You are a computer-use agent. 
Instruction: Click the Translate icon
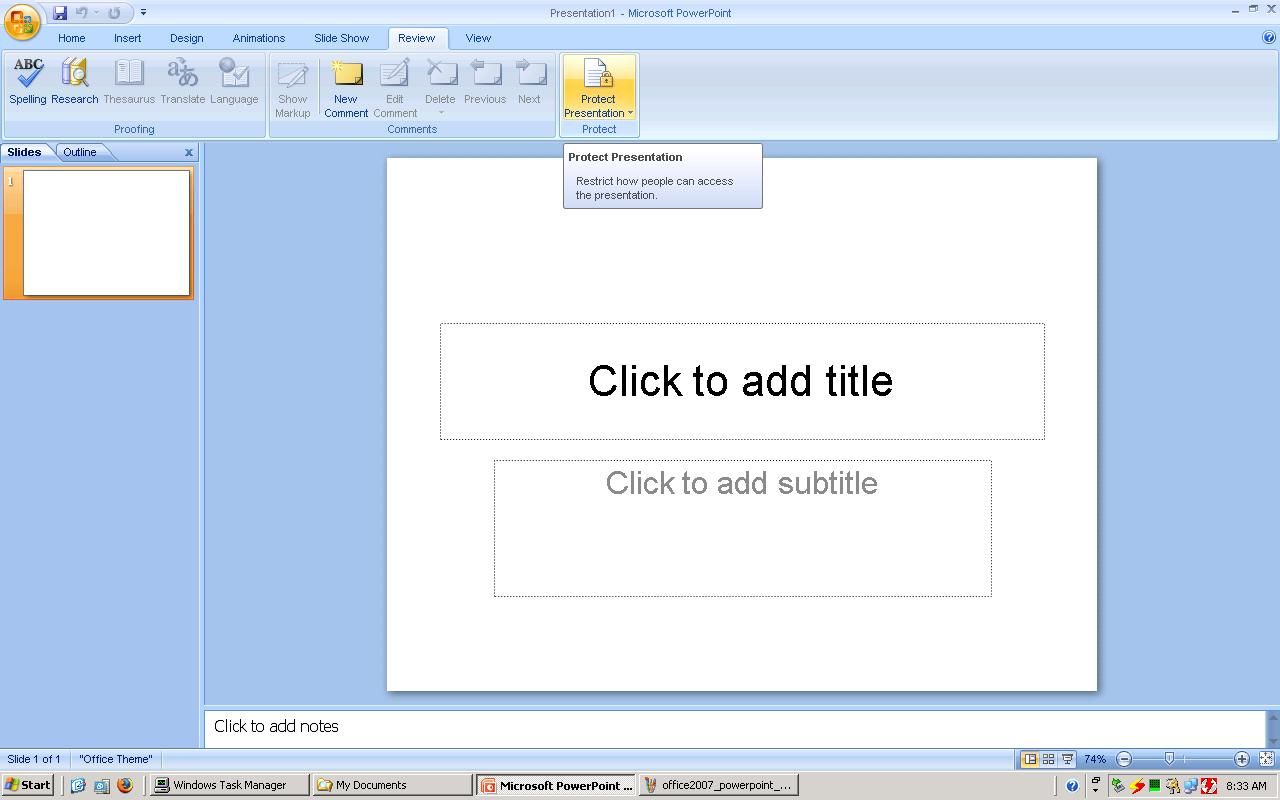[x=182, y=81]
